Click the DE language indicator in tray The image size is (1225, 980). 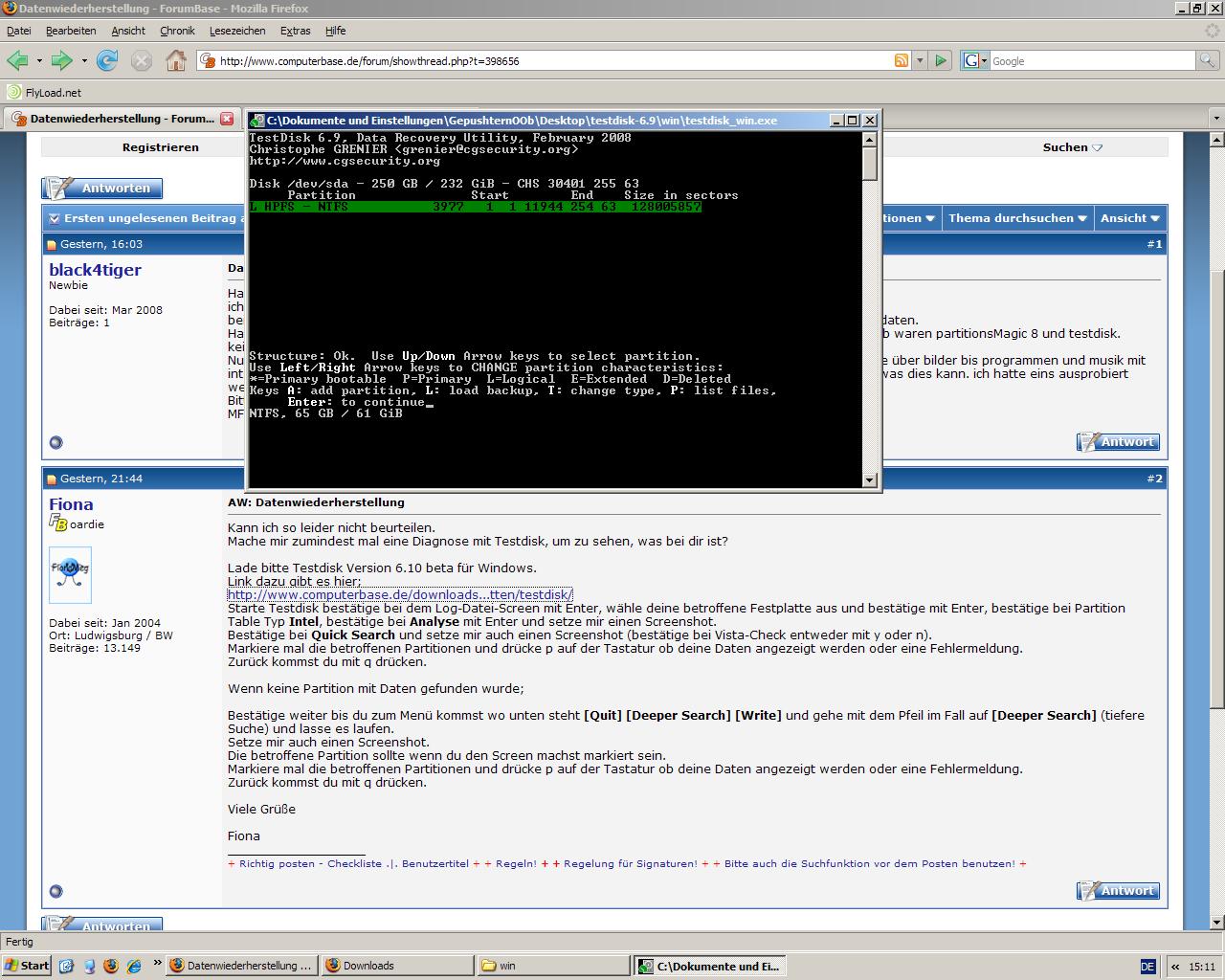(x=1148, y=967)
